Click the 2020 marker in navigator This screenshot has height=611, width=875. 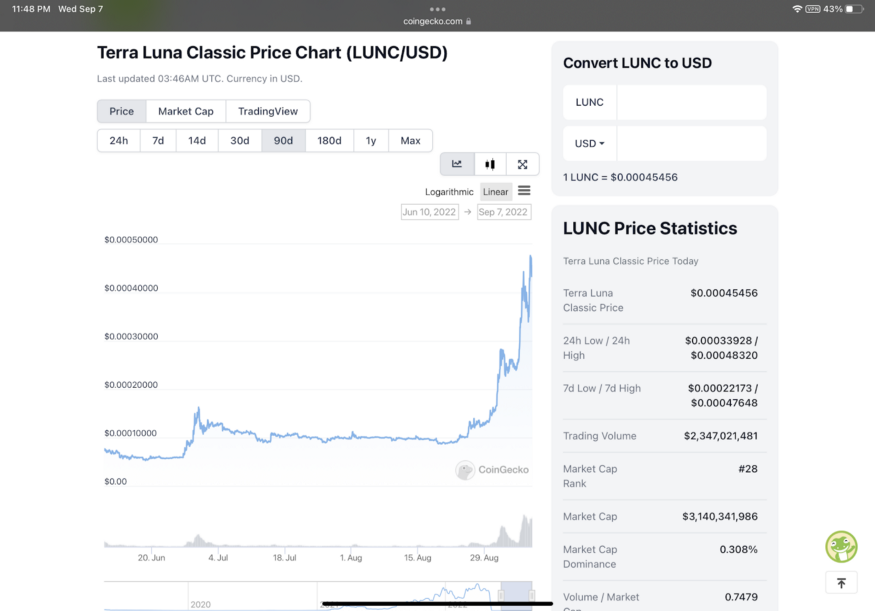tap(200, 604)
